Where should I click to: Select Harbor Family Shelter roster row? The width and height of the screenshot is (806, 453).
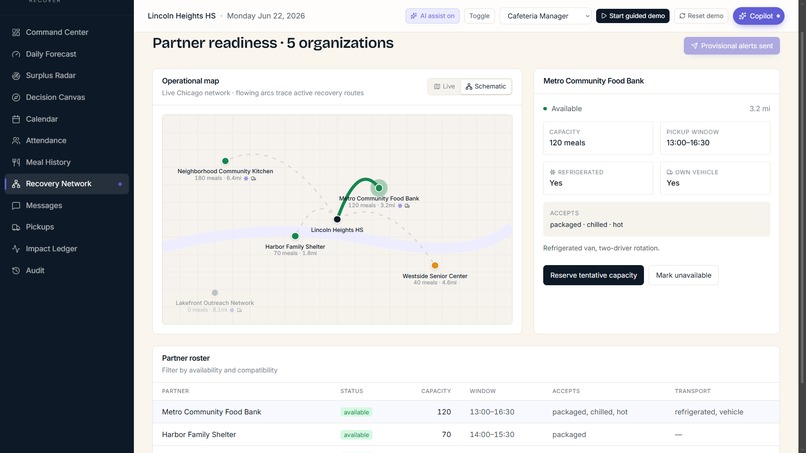click(x=466, y=434)
